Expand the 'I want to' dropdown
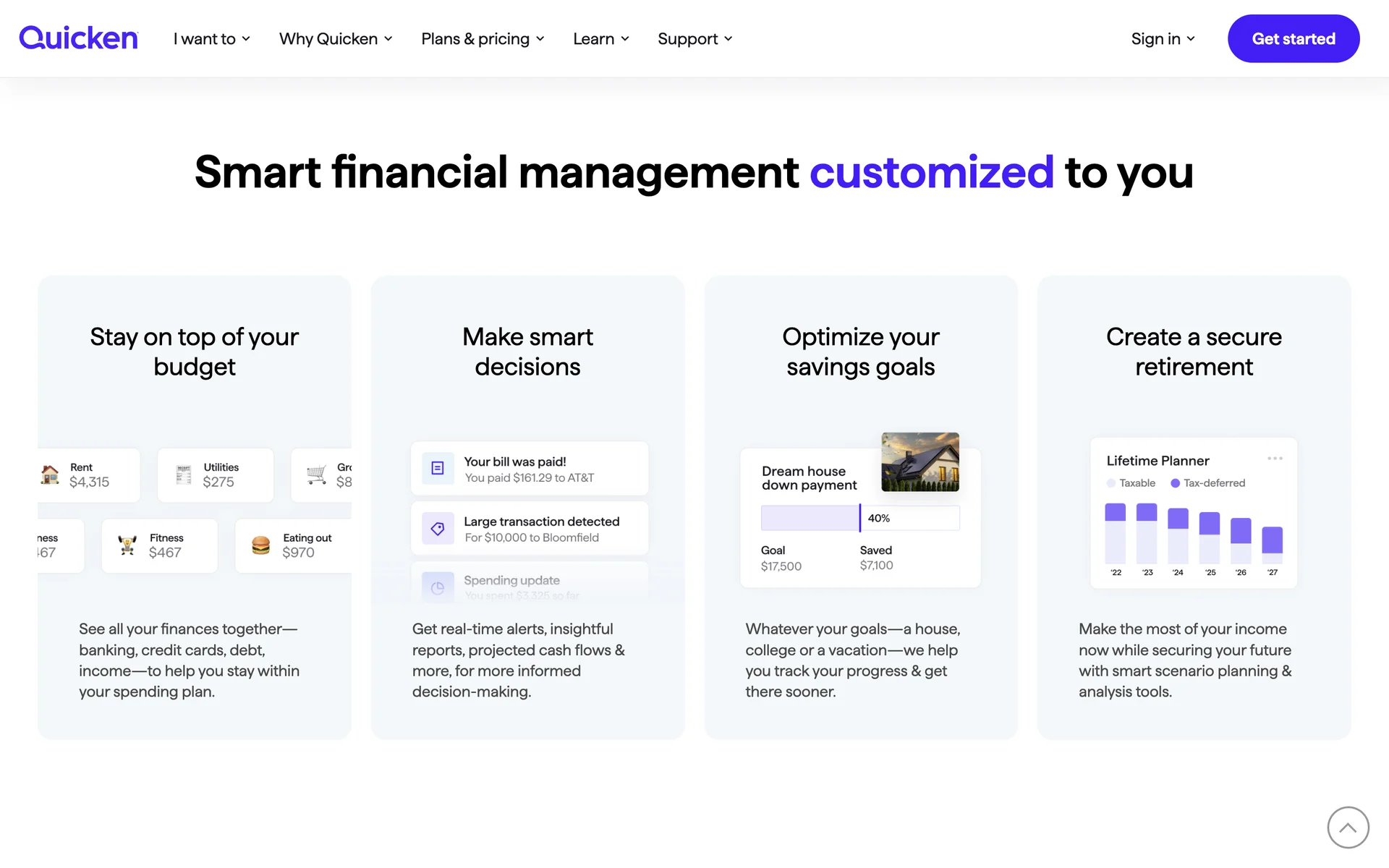The height and width of the screenshot is (868, 1389). pos(211,39)
